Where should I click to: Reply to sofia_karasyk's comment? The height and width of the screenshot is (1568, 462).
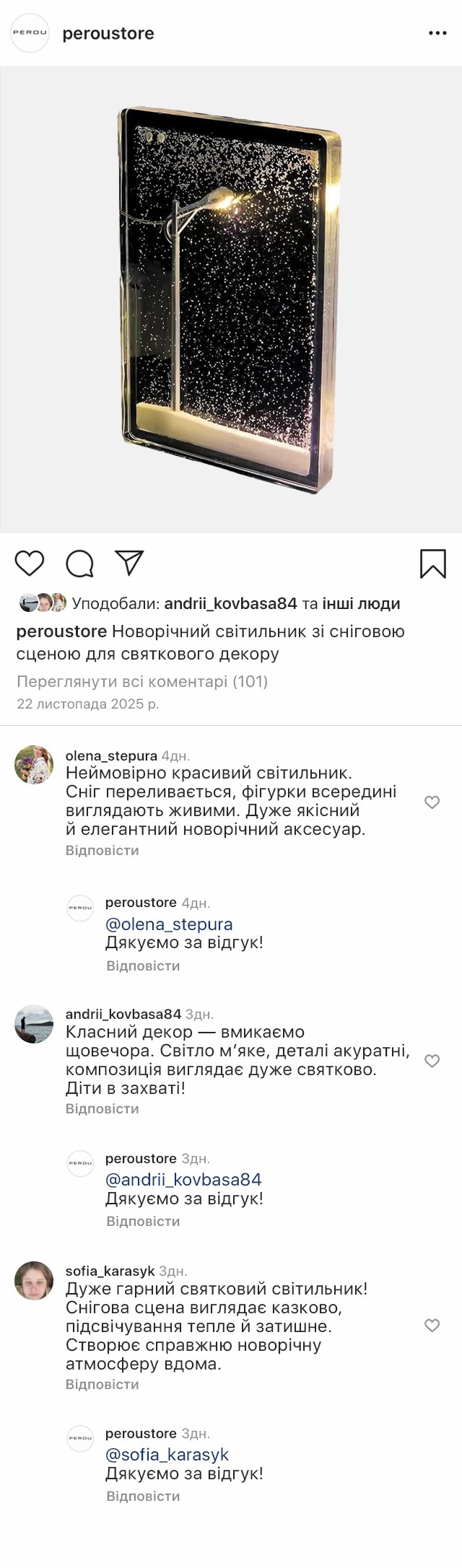pos(102,1384)
